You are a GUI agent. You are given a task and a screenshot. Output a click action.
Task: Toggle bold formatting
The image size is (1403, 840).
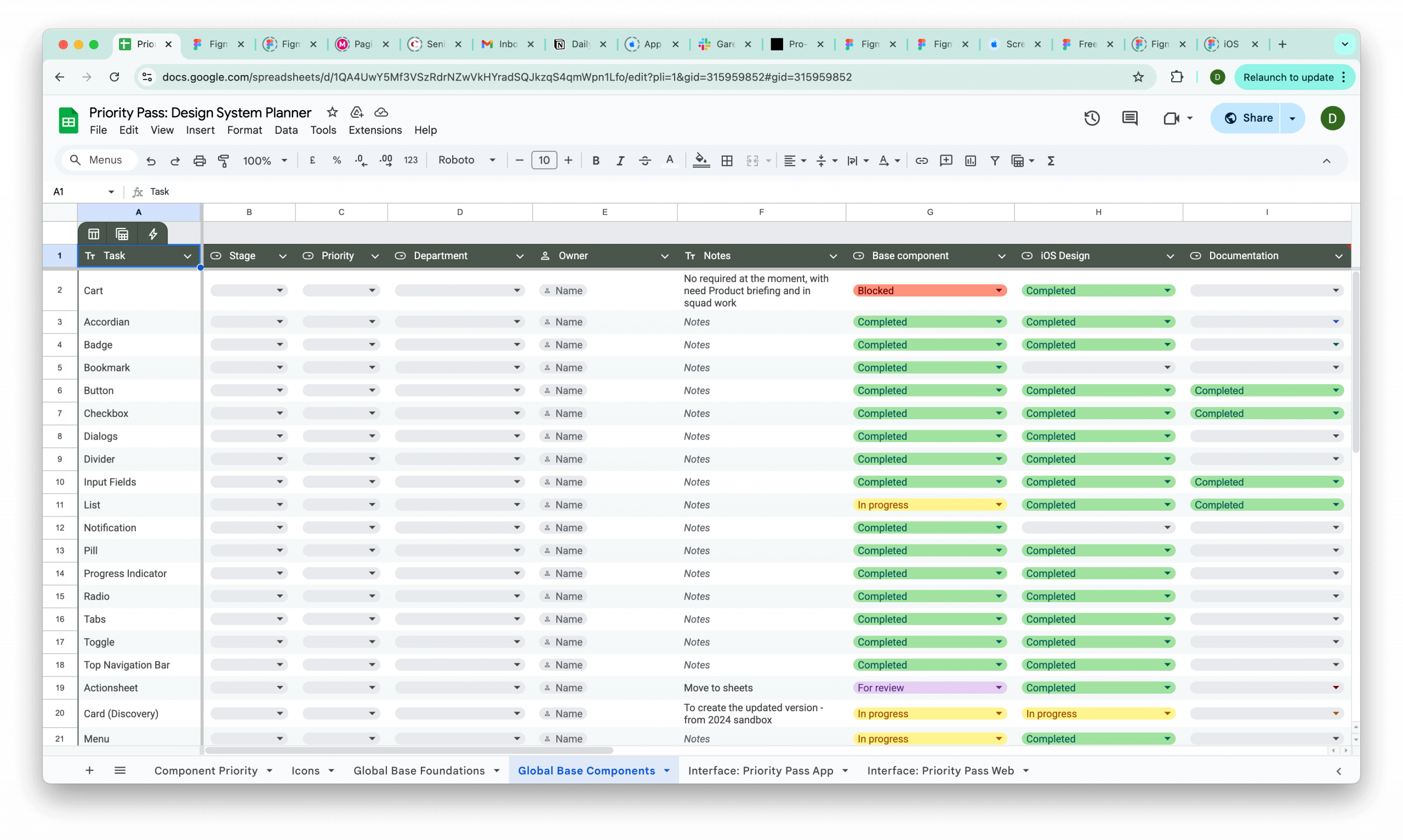[x=595, y=161]
